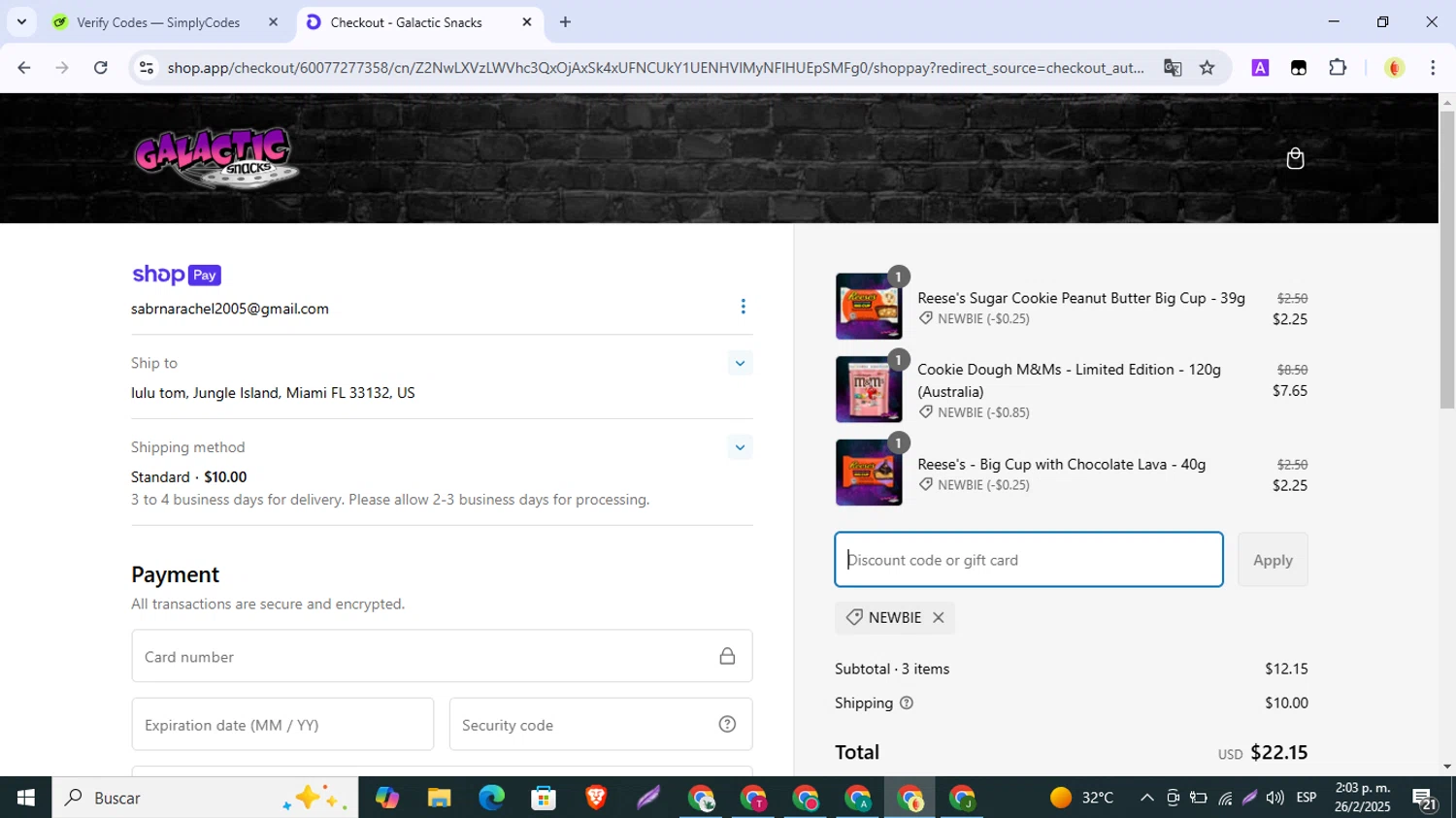Click the Subtotal $12.15 value
Screen dimensions: 1456x818
[x=1286, y=669]
